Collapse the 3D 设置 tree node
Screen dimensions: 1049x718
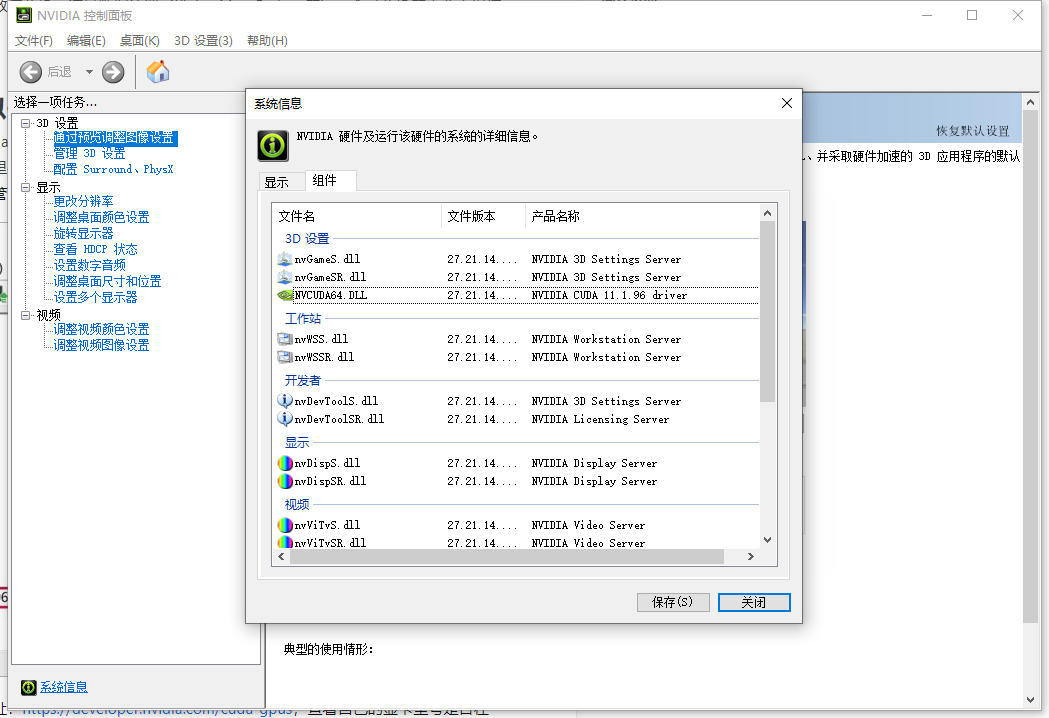[25, 123]
